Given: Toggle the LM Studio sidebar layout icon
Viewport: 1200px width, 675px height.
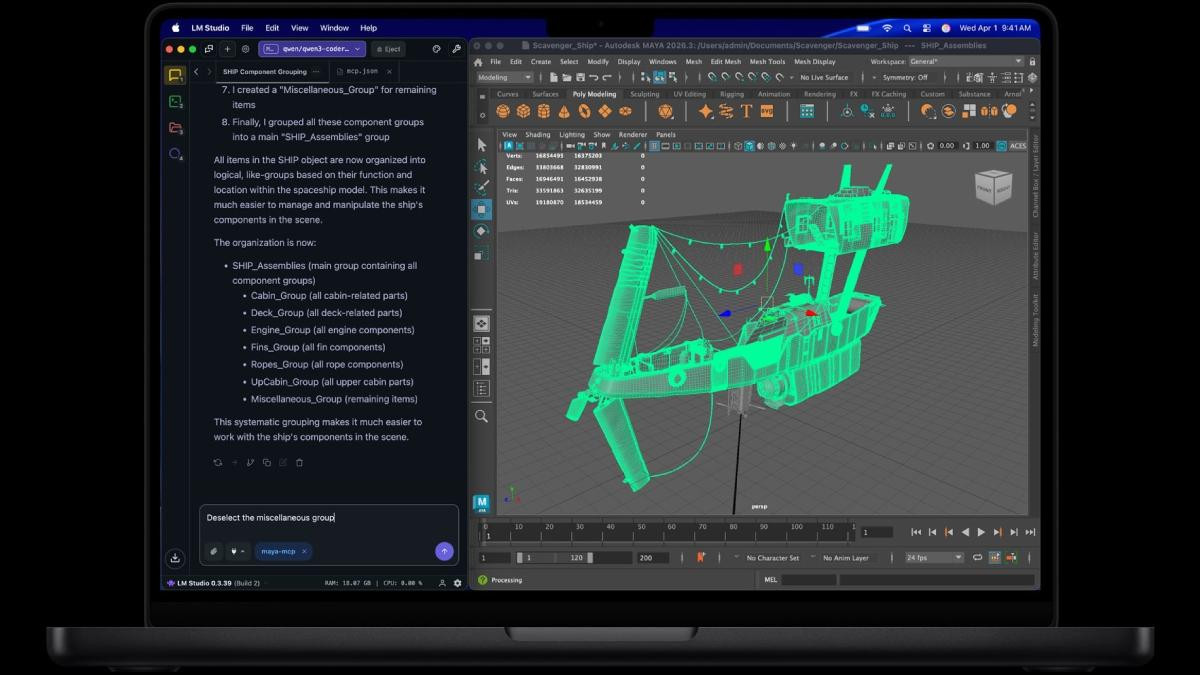Looking at the screenshot, I should pyautogui.click(x=209, y=48).
